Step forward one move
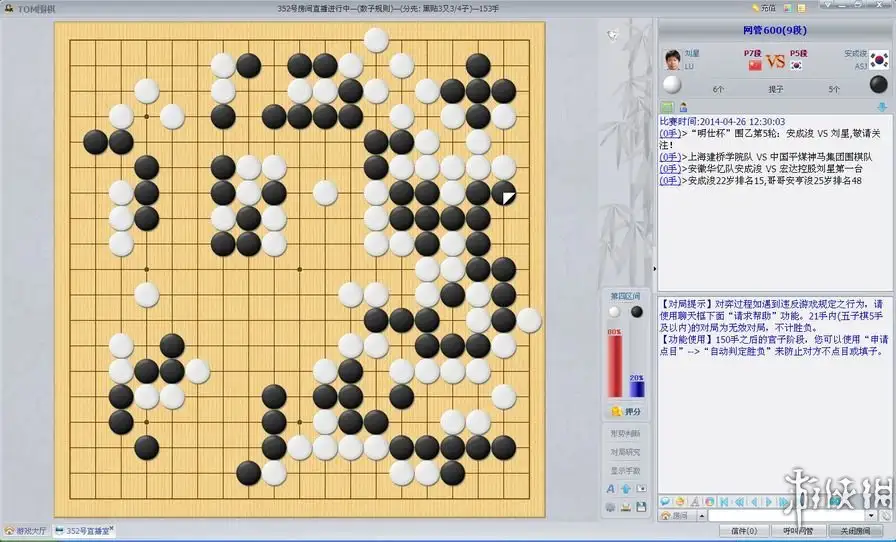The height and width of the screenshot is (542, 896). tap(769, 502)
